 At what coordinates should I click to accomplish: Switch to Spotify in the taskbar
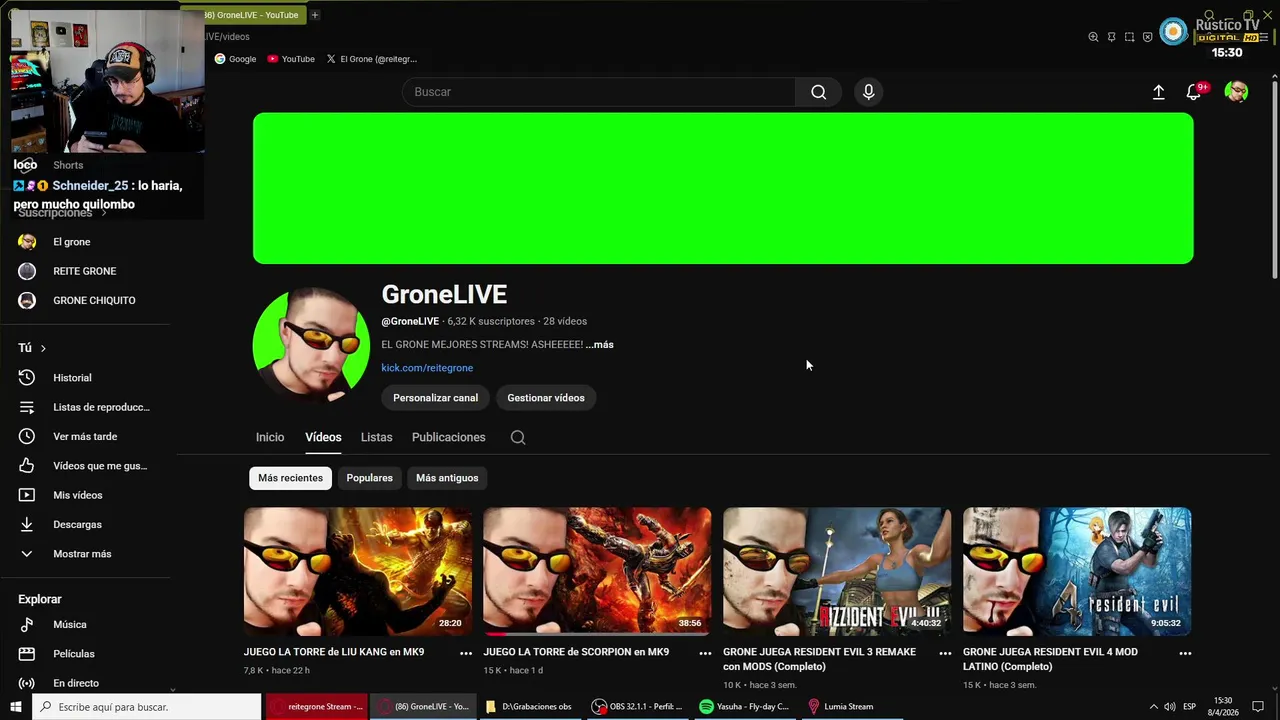click(745, 707)
